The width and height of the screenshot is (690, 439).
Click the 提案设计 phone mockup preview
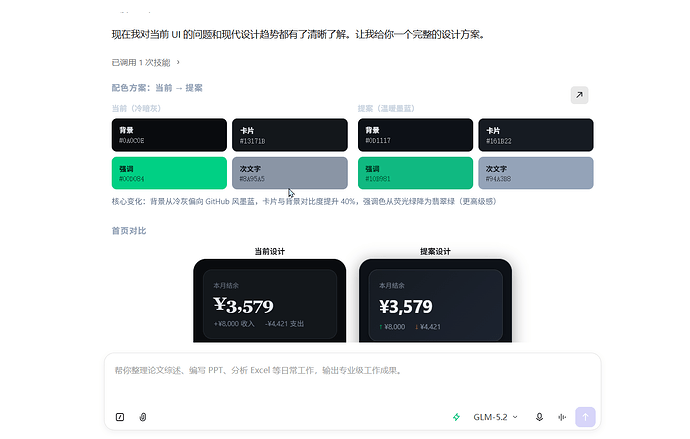(435, 300)
